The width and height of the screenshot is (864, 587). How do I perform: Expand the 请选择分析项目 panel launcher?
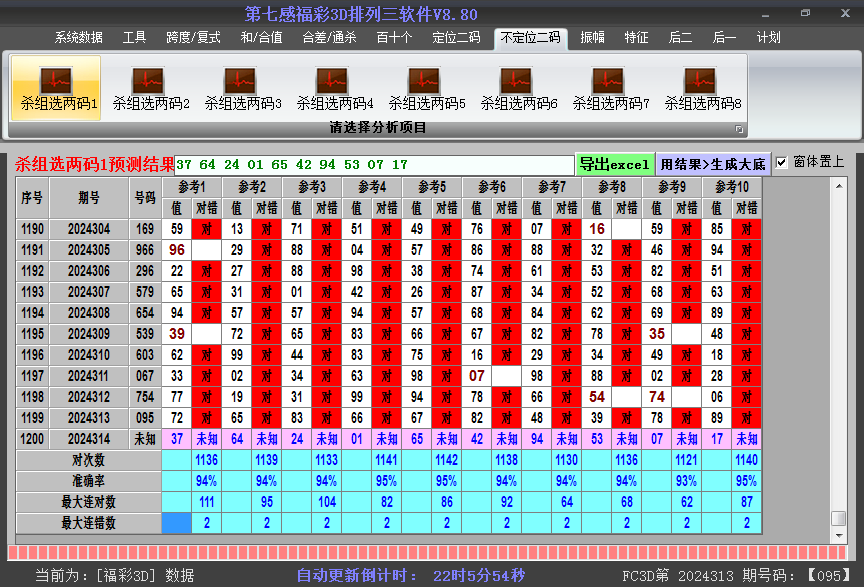(739, 129)
